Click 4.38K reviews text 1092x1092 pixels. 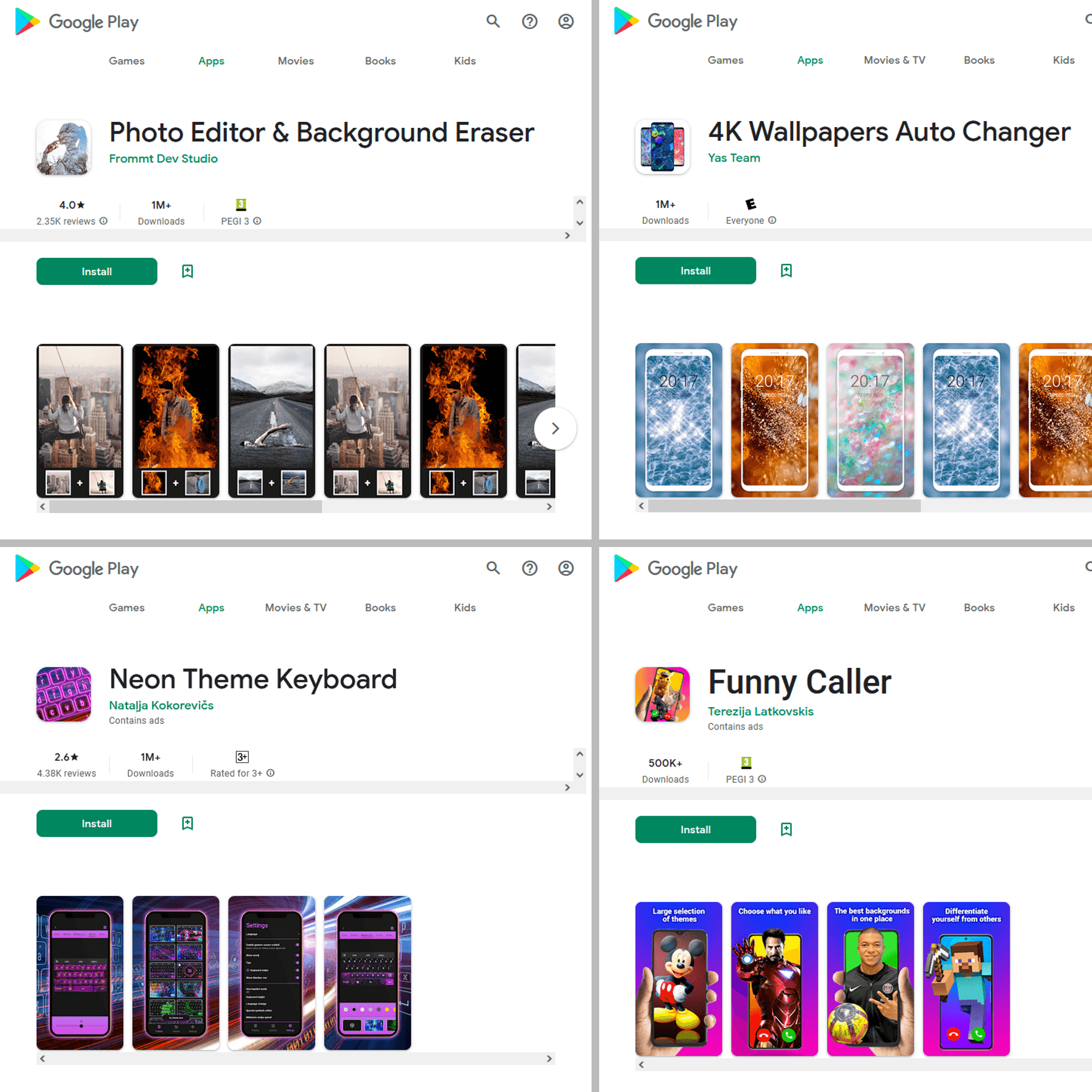tap(67, 773)
